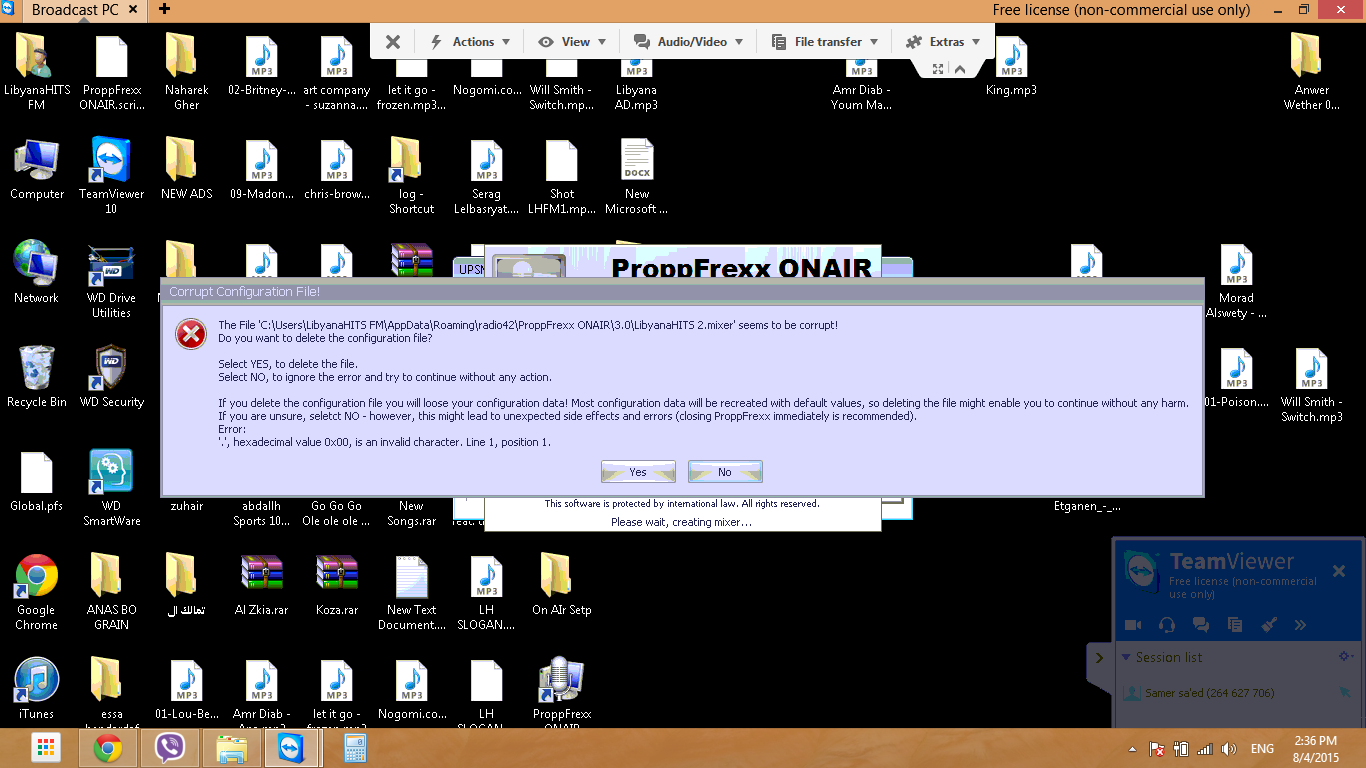Viewport: 1366px width, 768px height.
Task: Open File Explorer from the taskbar
Action: point(231,748)
